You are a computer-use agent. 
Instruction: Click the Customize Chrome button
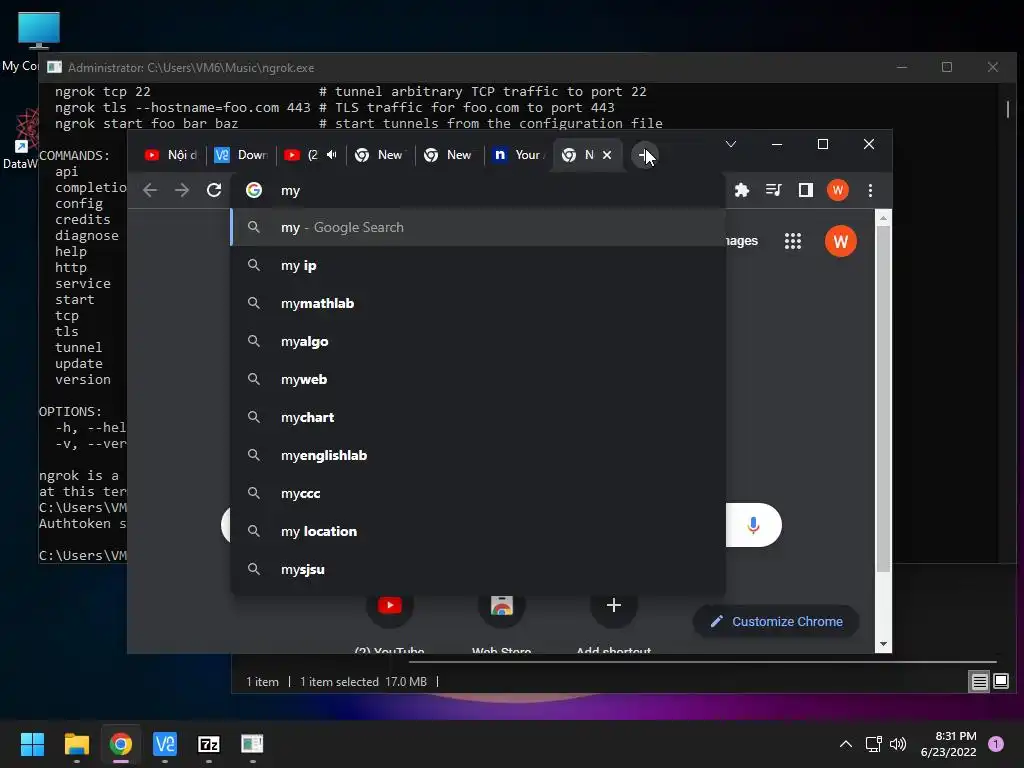(776, 621)
